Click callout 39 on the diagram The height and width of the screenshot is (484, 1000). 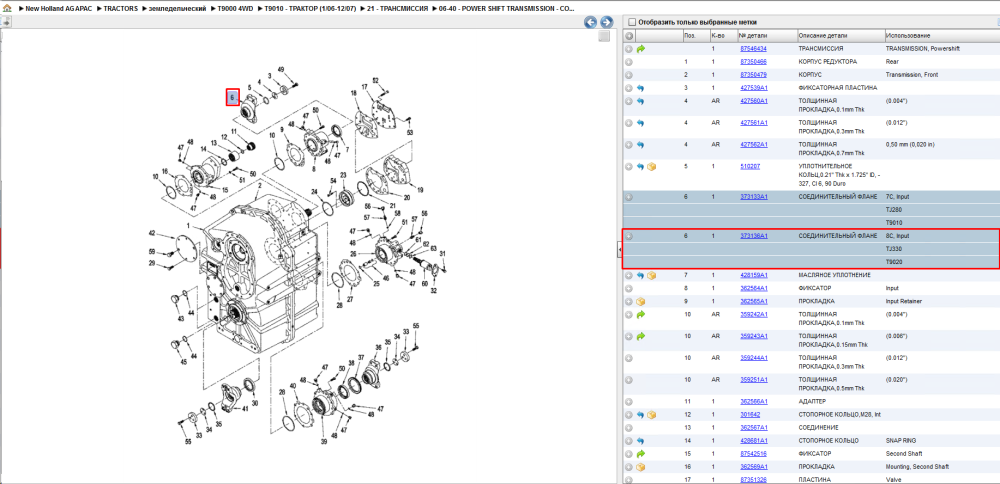(x=323, y=441)
